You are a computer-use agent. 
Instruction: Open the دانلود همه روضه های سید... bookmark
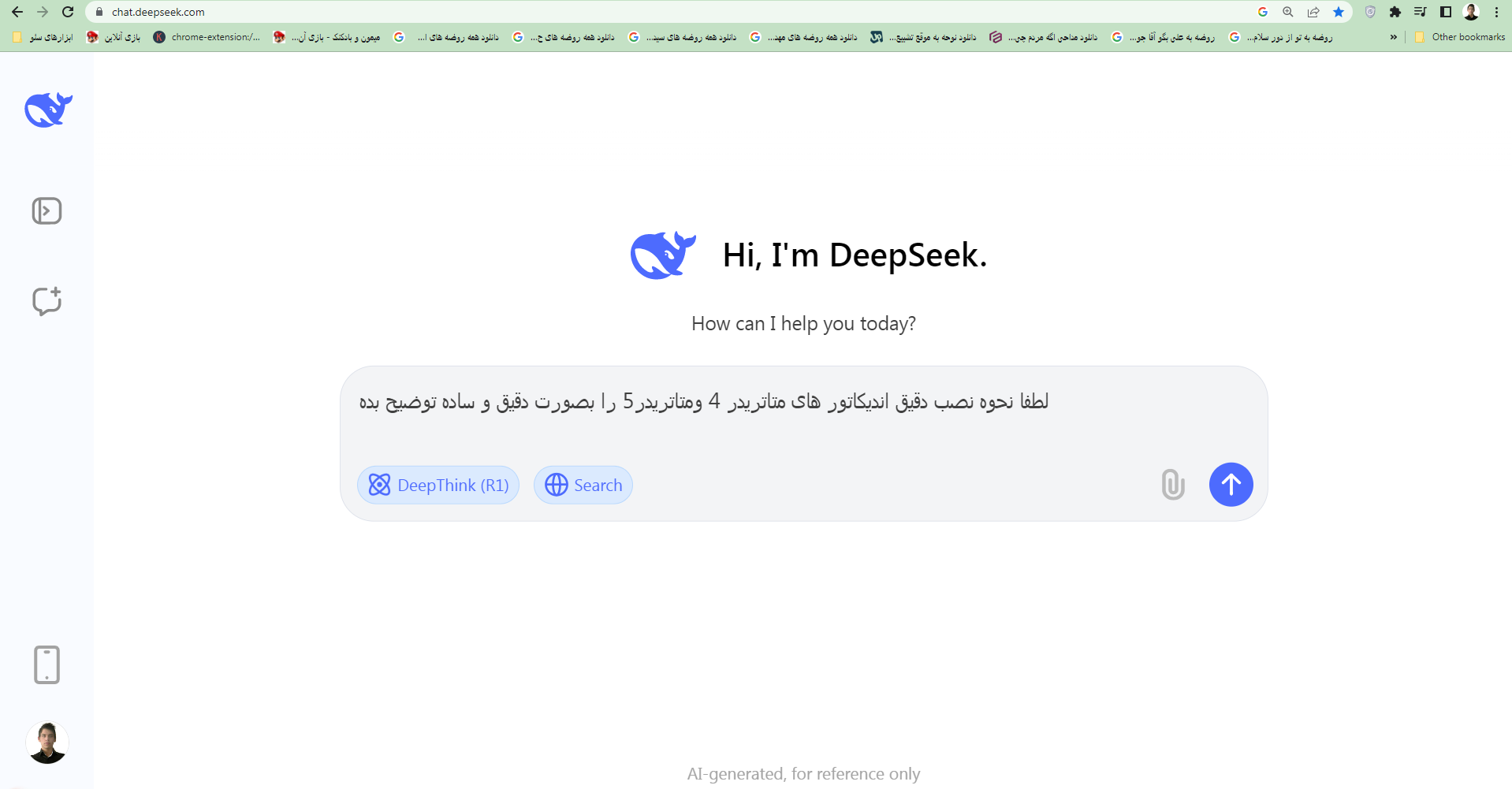[x=683, y=37]
